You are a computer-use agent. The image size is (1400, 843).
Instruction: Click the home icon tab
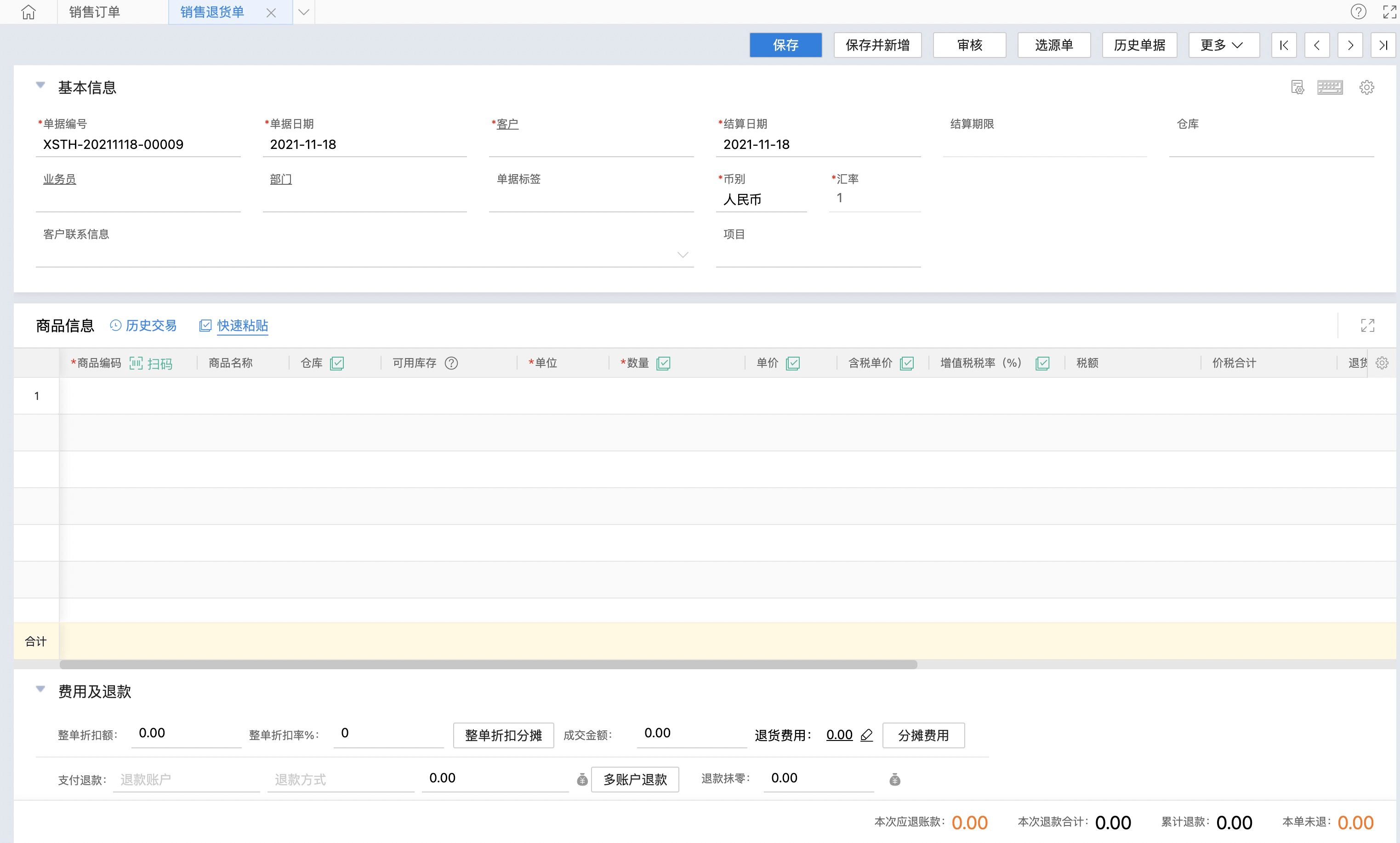click(28, 12)
